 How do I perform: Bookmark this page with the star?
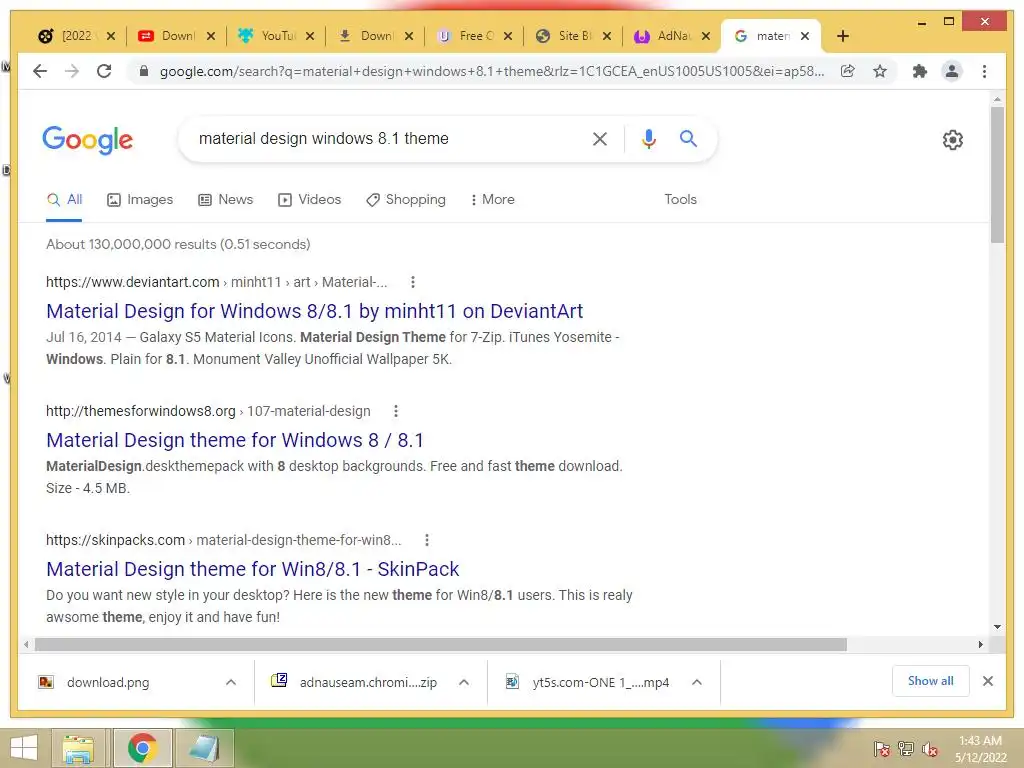pyautogui.click(x=880, y=71)
